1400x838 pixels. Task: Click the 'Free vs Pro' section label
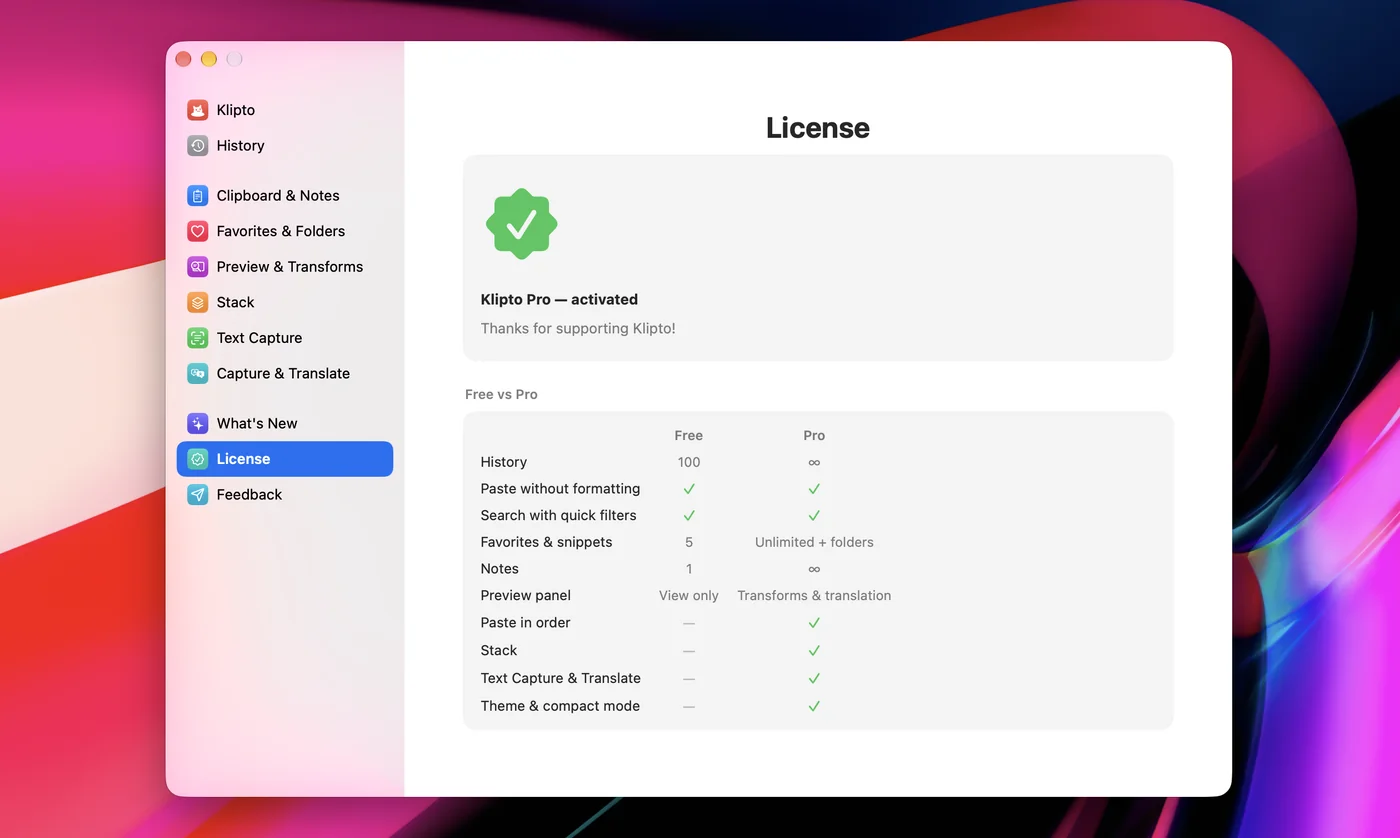pos(501,394)
